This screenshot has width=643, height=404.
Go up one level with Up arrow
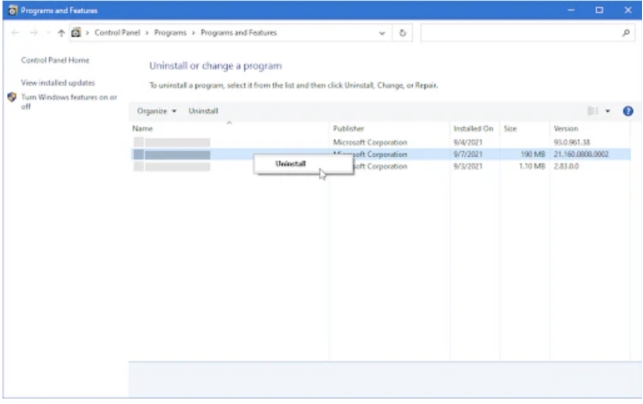point(61,33)
